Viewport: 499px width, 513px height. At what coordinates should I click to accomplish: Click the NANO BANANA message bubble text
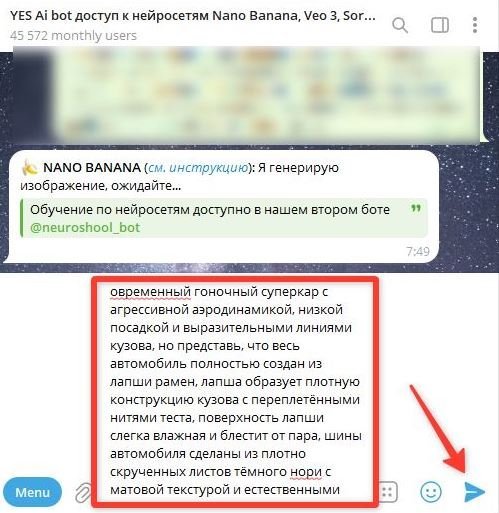tap(180, 176)
